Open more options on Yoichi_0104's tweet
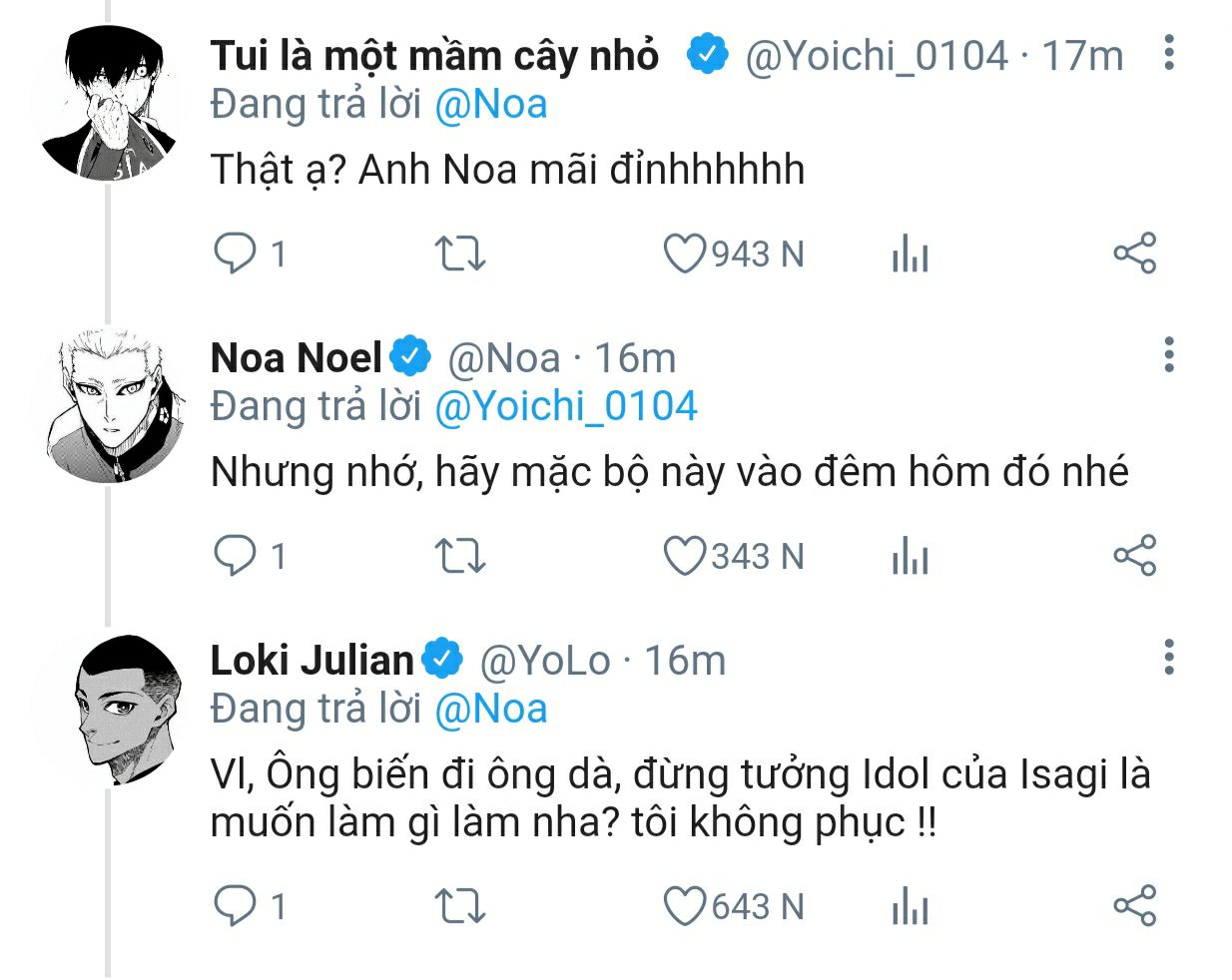This screenshot has height=980, width=1232. (x=1168, y=52)
